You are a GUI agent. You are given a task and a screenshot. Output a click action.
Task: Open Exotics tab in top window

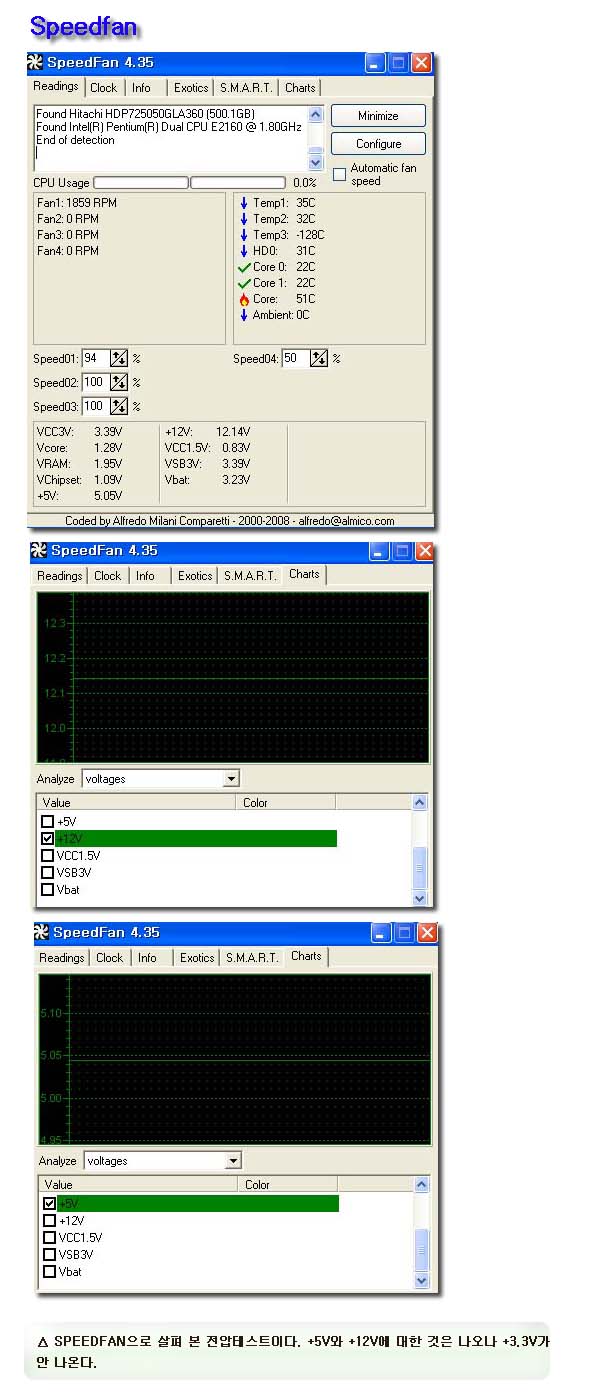pyautogui.click(x=190, y=88)
